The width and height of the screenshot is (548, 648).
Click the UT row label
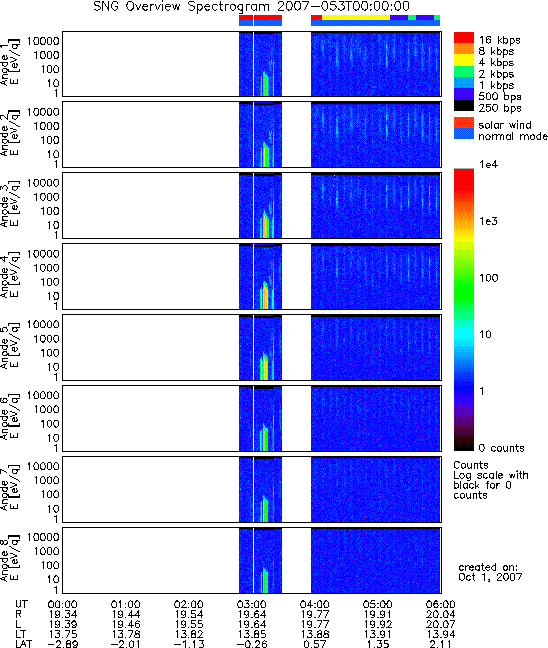coord(21,605)
